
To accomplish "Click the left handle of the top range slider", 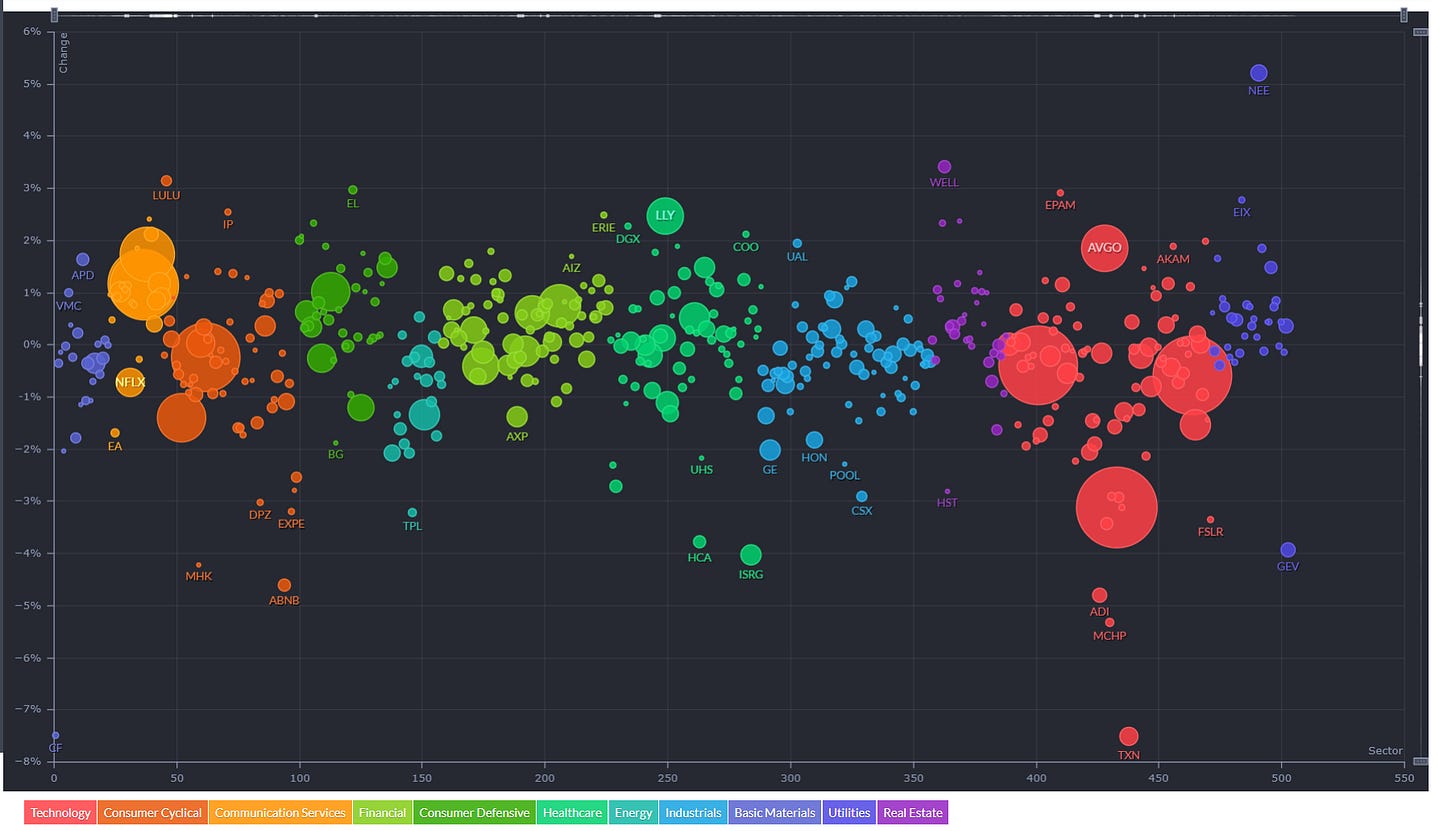I will click(x=55, y=16).
